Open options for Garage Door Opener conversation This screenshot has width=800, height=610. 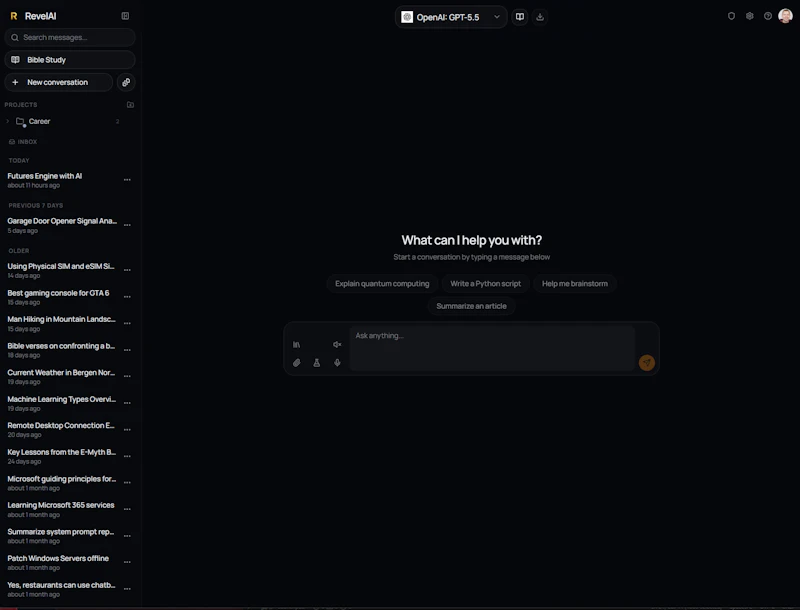pyautogui.click(x=127, y=225)
